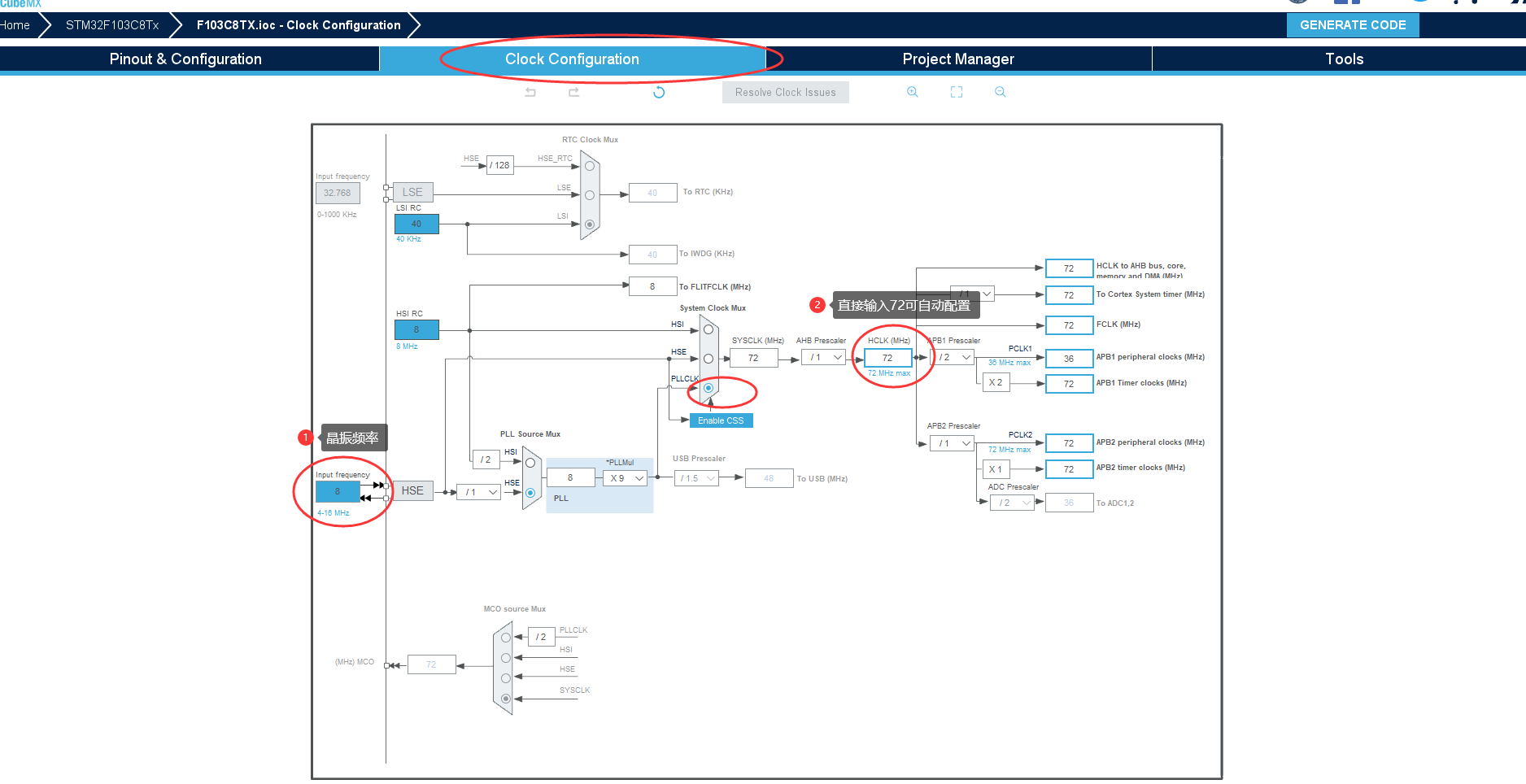
Task: Click the redo arrow icon in the toolbar
Action: (573, 92)
